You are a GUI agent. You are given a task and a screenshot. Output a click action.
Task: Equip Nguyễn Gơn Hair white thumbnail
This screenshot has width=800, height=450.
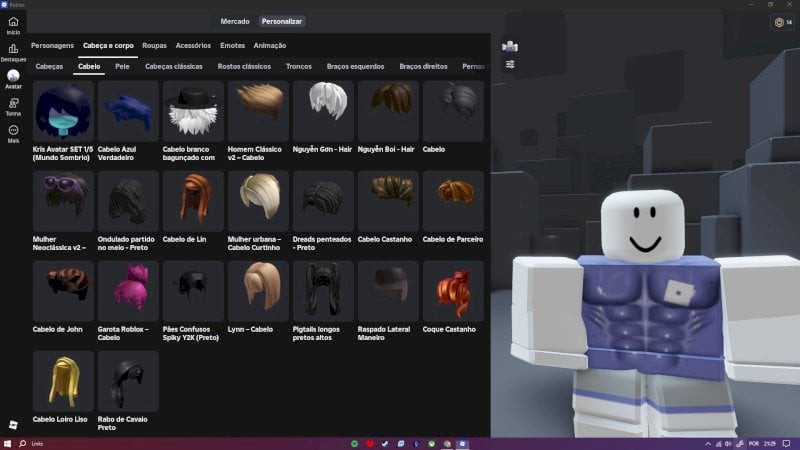(x=323, y=111)
